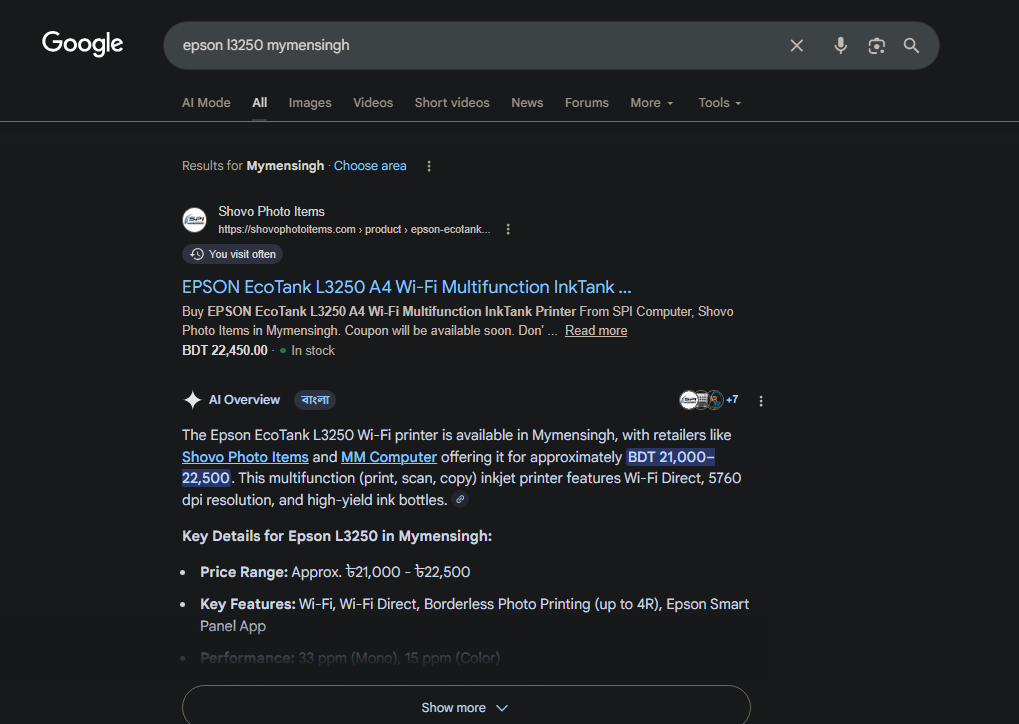Click the magnifier search icon
Viewport: 1019px width, 724px height.
coord(911,46)
